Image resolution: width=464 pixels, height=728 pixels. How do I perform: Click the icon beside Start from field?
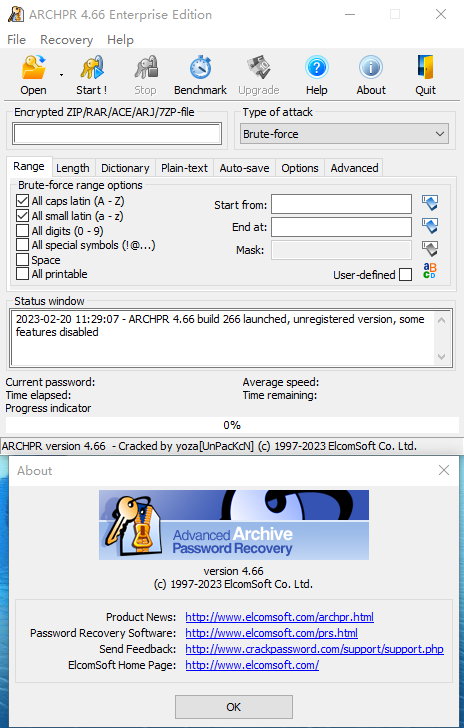pos(430,203)
